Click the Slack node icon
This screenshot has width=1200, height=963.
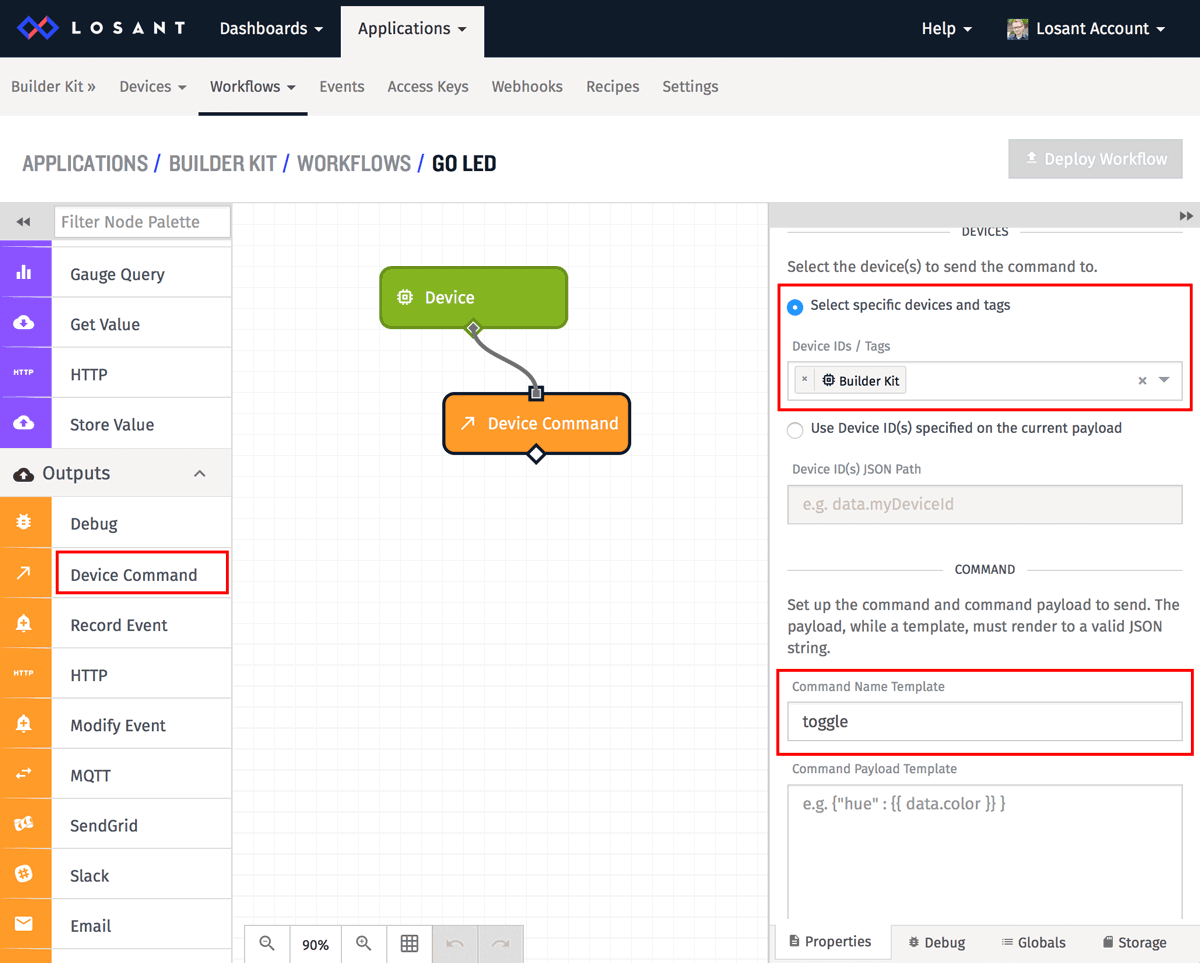click(25, 874)
